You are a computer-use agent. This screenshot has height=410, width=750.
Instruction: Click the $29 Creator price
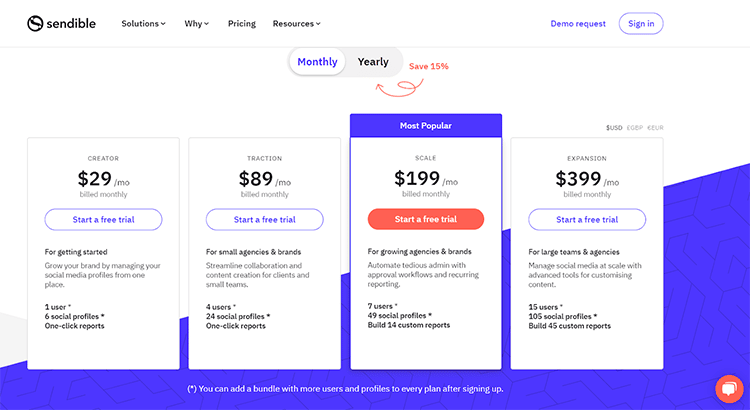tap(95, 179)
